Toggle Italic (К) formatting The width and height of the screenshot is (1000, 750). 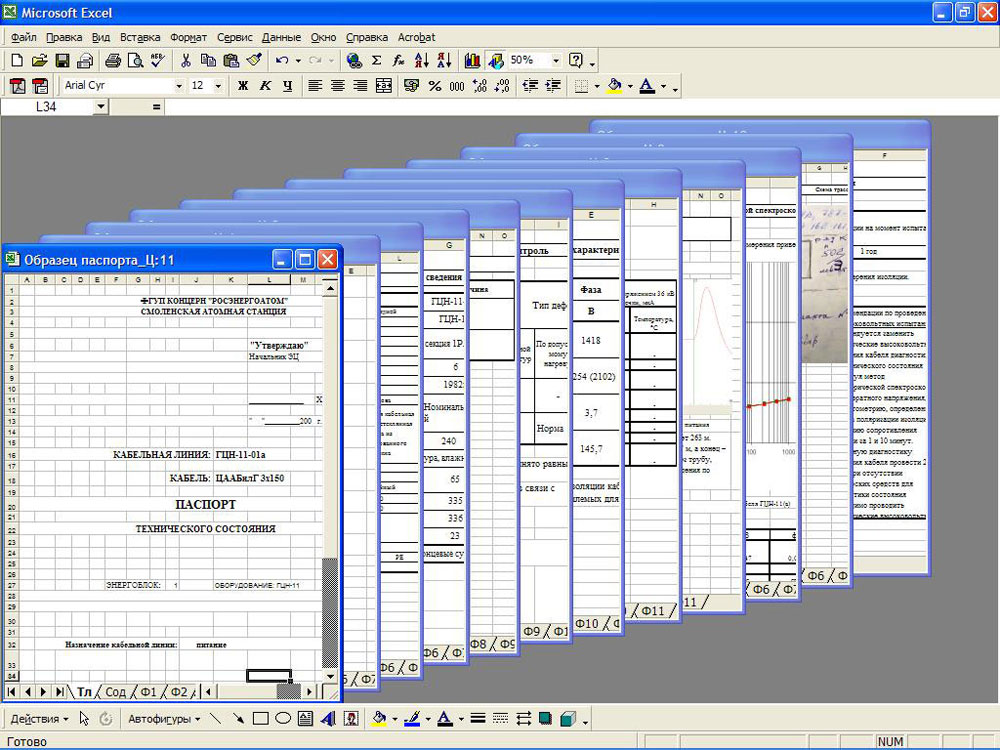tap(265, 85)
